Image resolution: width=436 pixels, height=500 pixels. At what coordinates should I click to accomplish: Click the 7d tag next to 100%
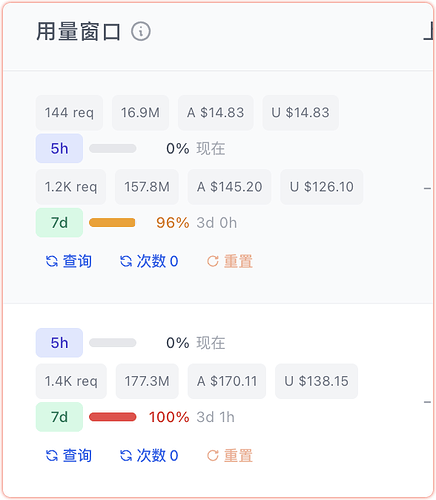59,417
